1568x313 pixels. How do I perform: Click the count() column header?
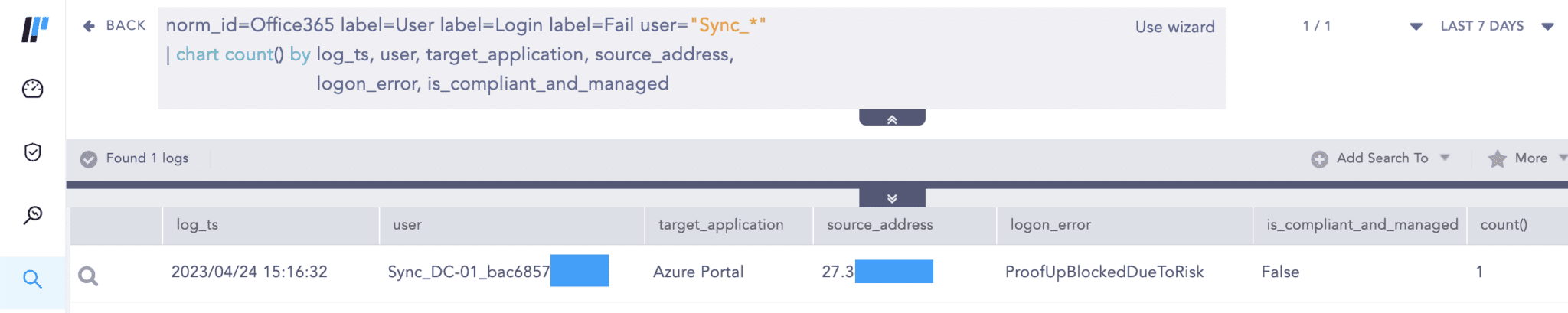[x=1503, y=224]
